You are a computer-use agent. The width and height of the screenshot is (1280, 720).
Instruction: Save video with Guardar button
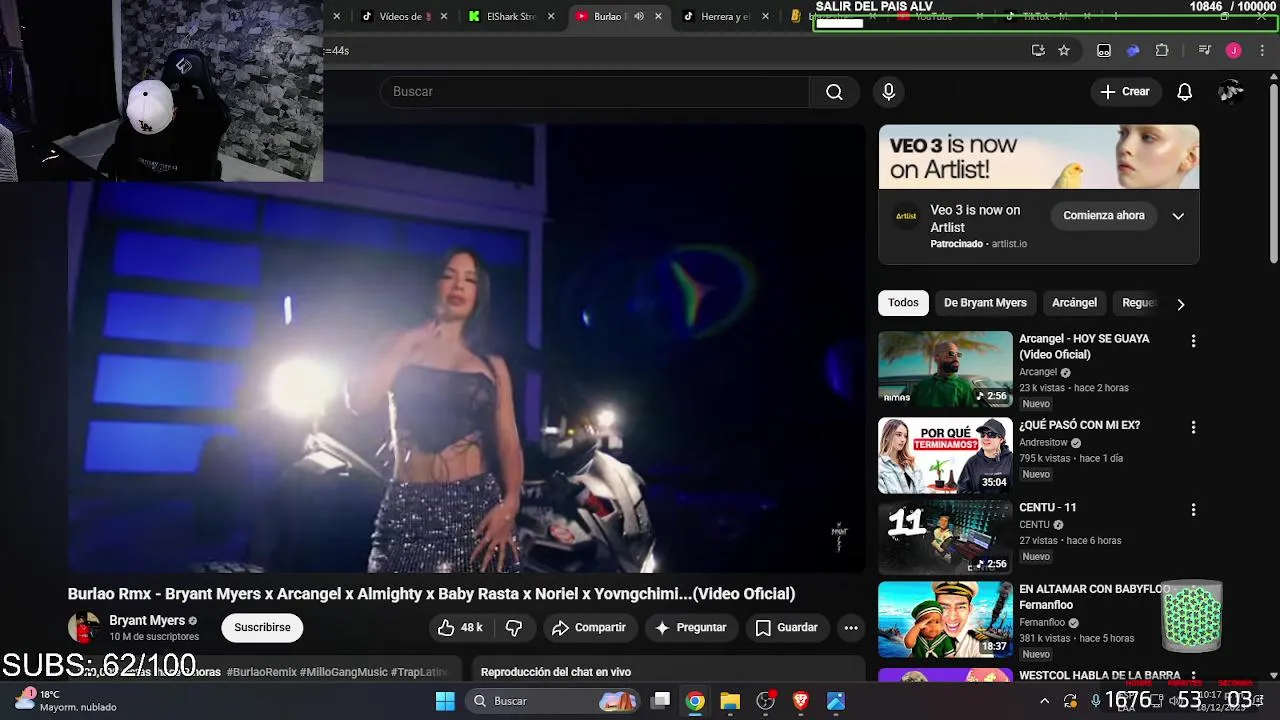coord(787,628)
